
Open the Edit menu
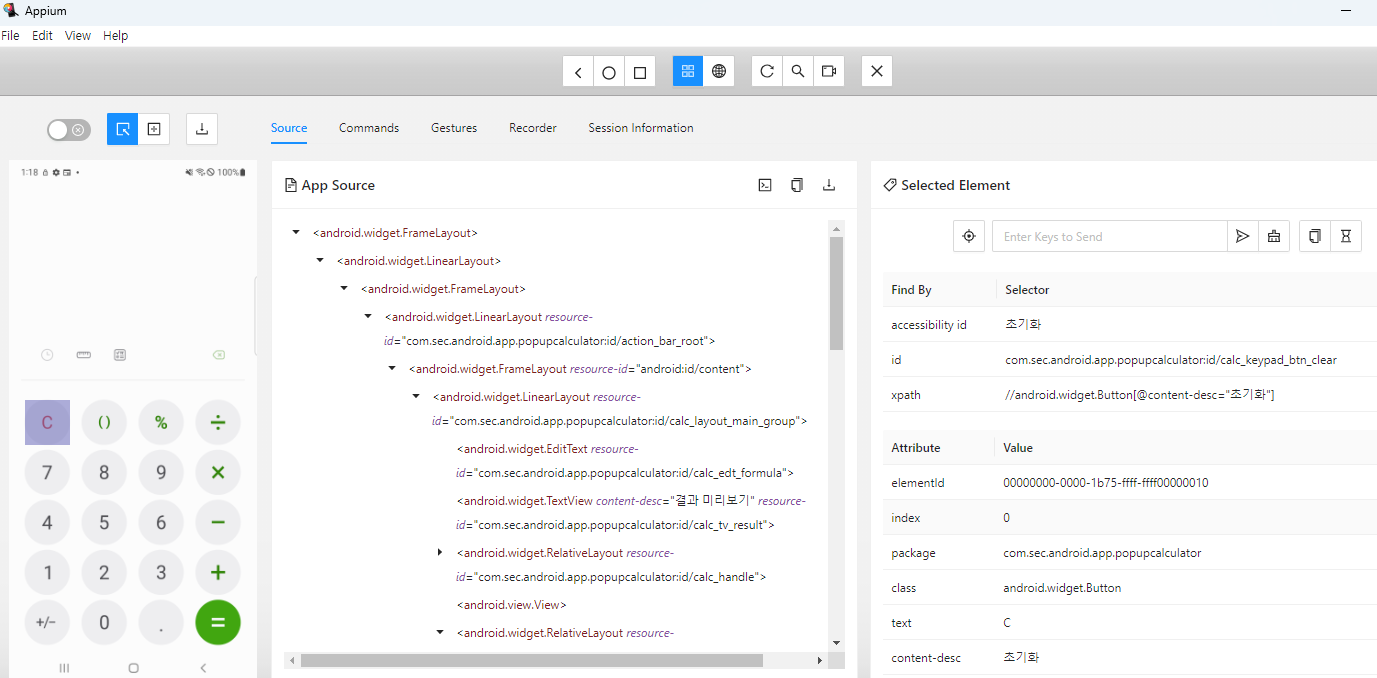coord(42,35)
